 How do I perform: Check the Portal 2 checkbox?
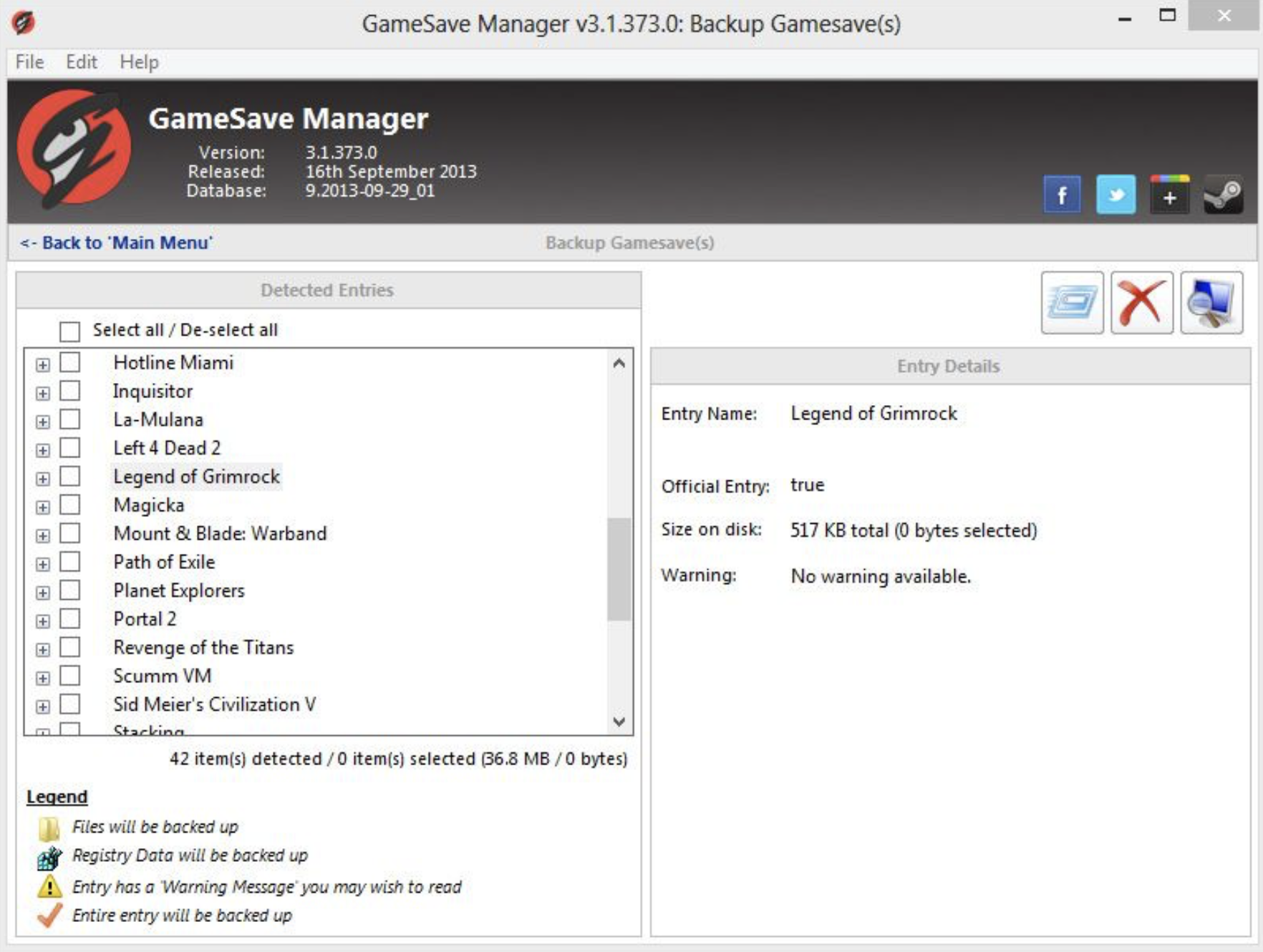coord(71,618)
